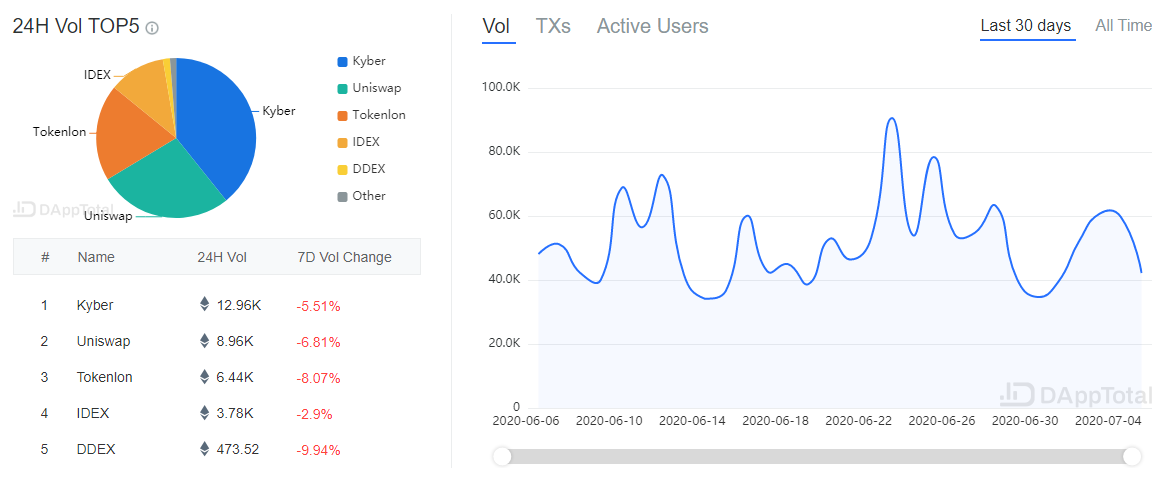
Task: Click the 100.0K y-axis label
Action: coord(501,88)
